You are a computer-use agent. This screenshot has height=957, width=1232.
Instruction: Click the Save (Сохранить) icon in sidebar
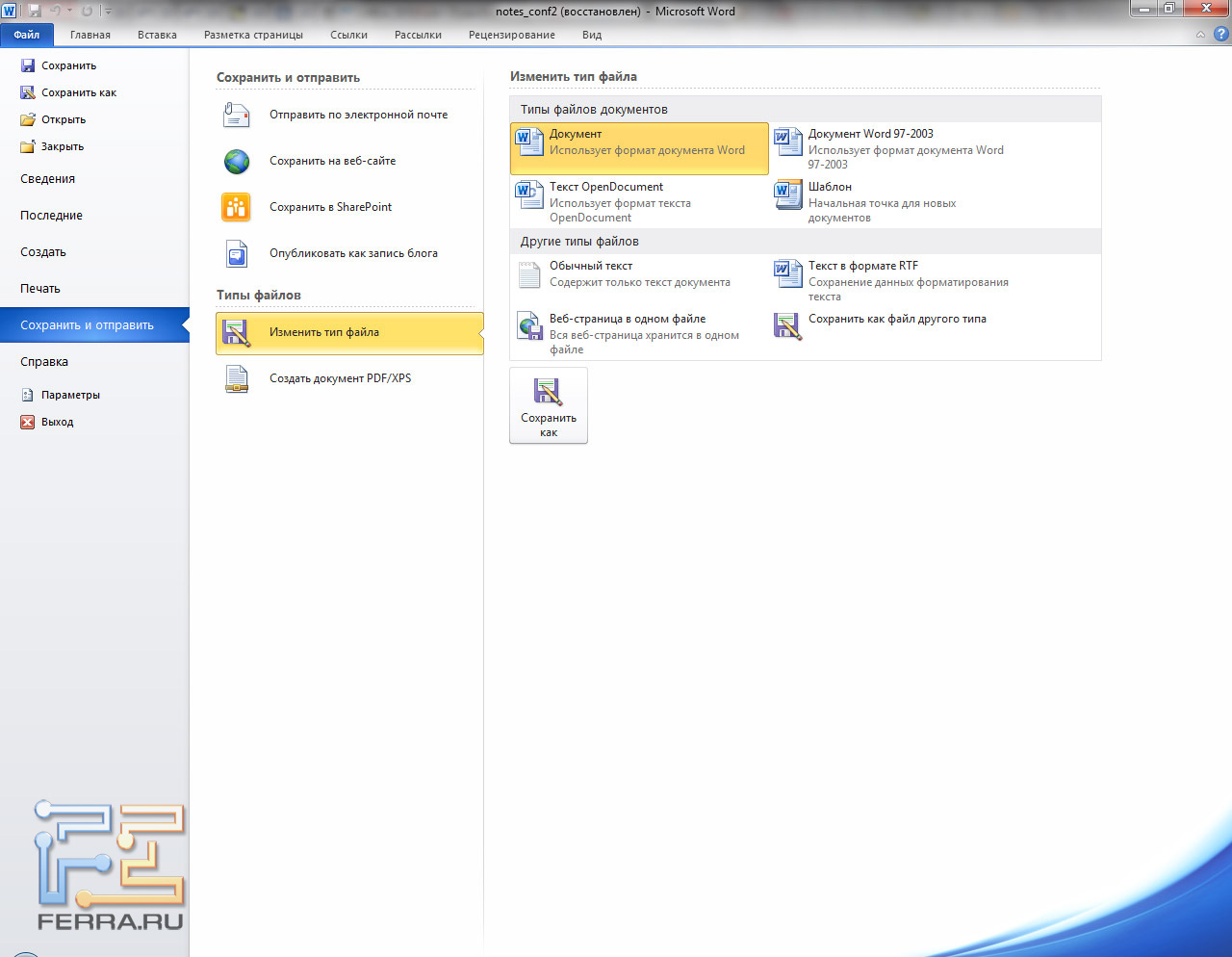(x=28, y=66)
